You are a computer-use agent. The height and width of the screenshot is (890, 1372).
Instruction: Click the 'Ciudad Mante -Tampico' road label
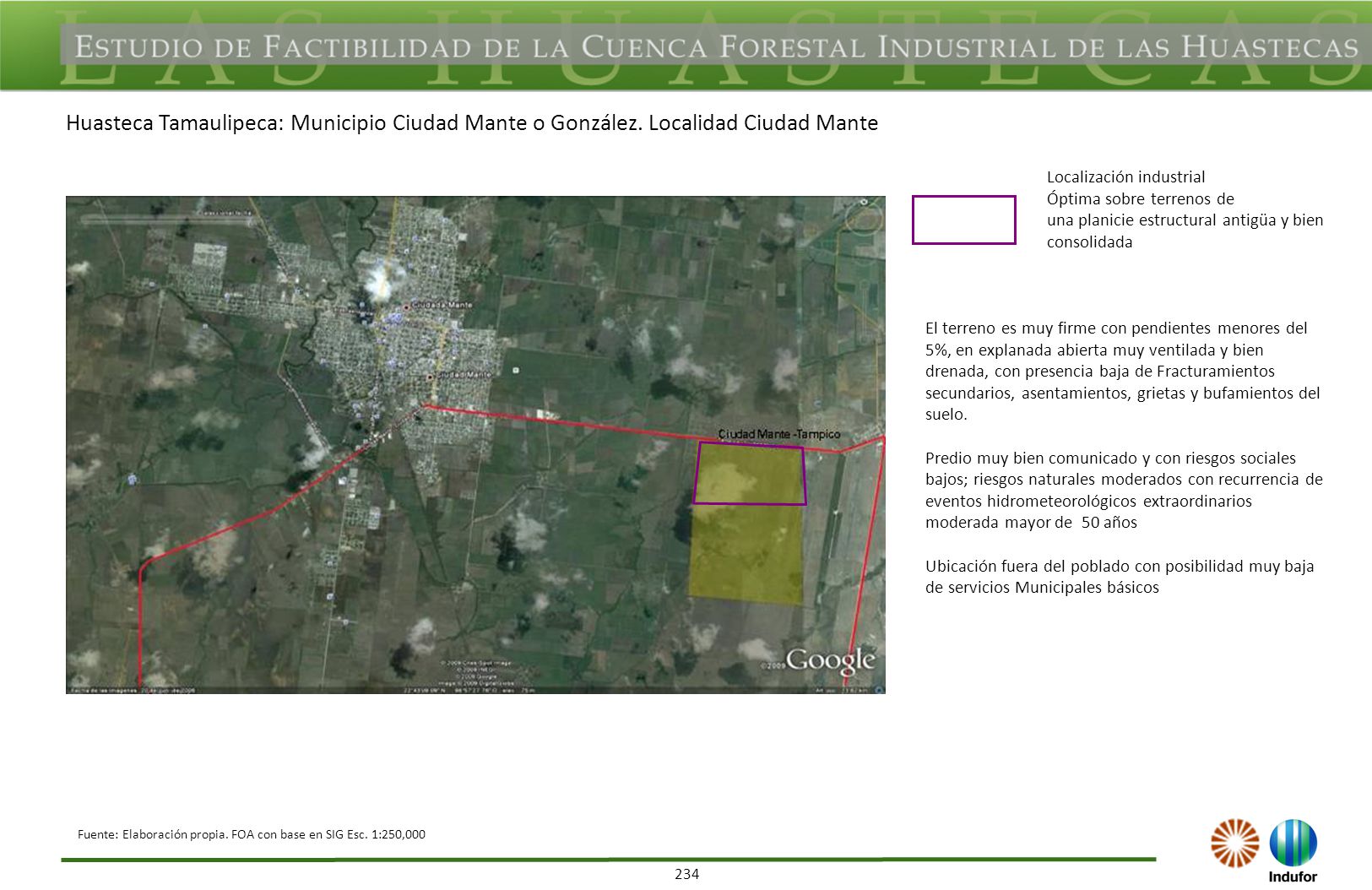point(779,434)
